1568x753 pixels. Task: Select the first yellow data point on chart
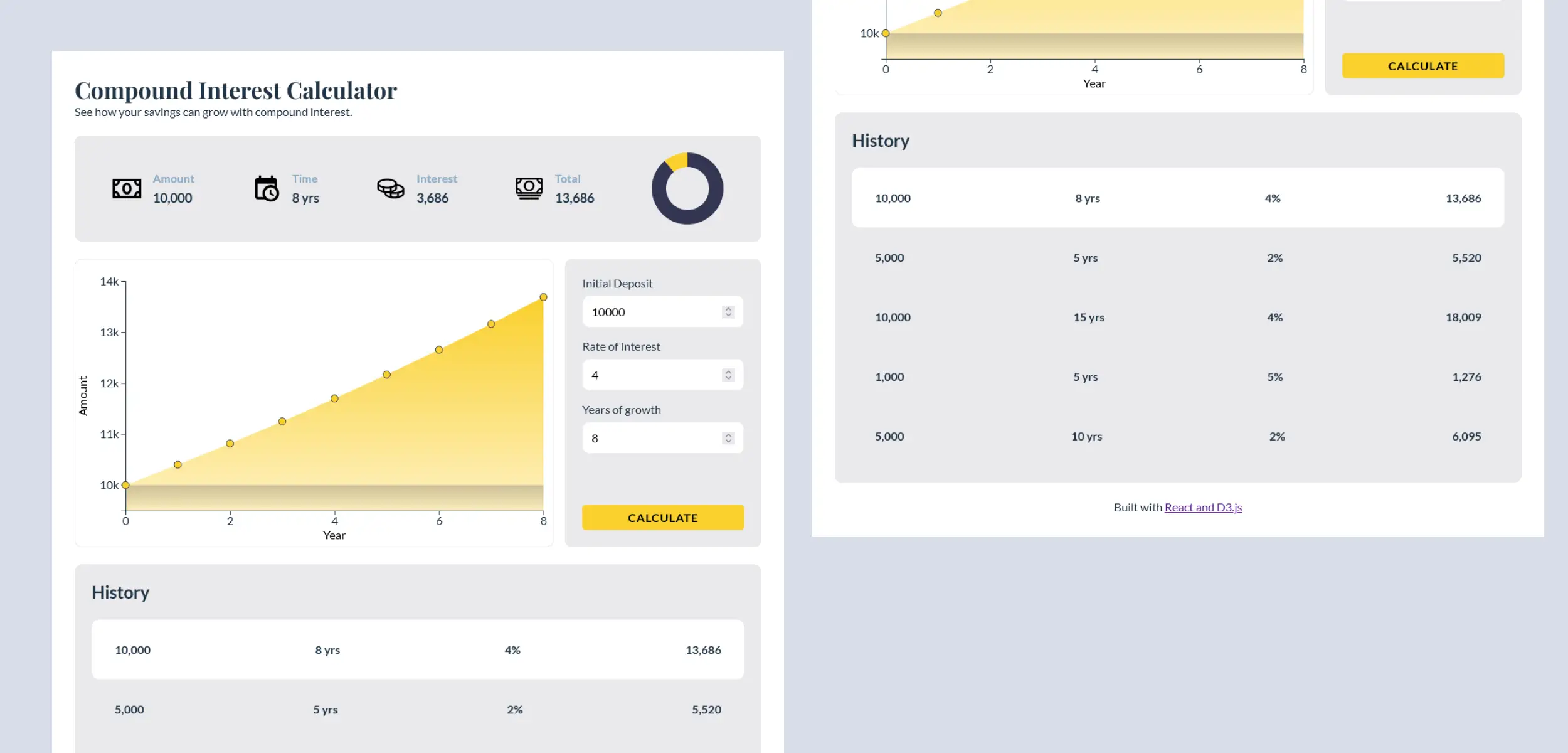[x=125, y=484]
